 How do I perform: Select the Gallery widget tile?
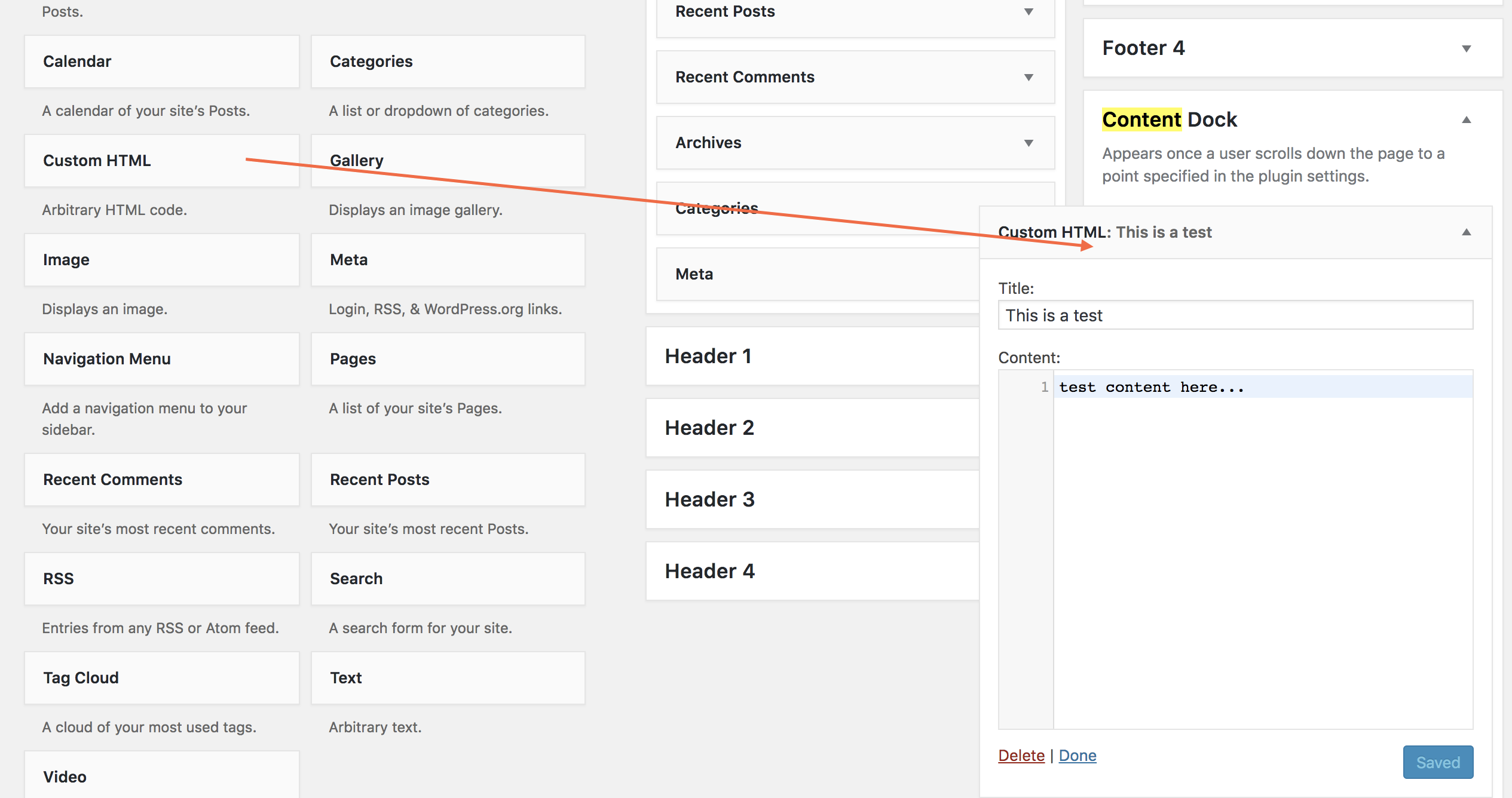[x=447, y=160]
